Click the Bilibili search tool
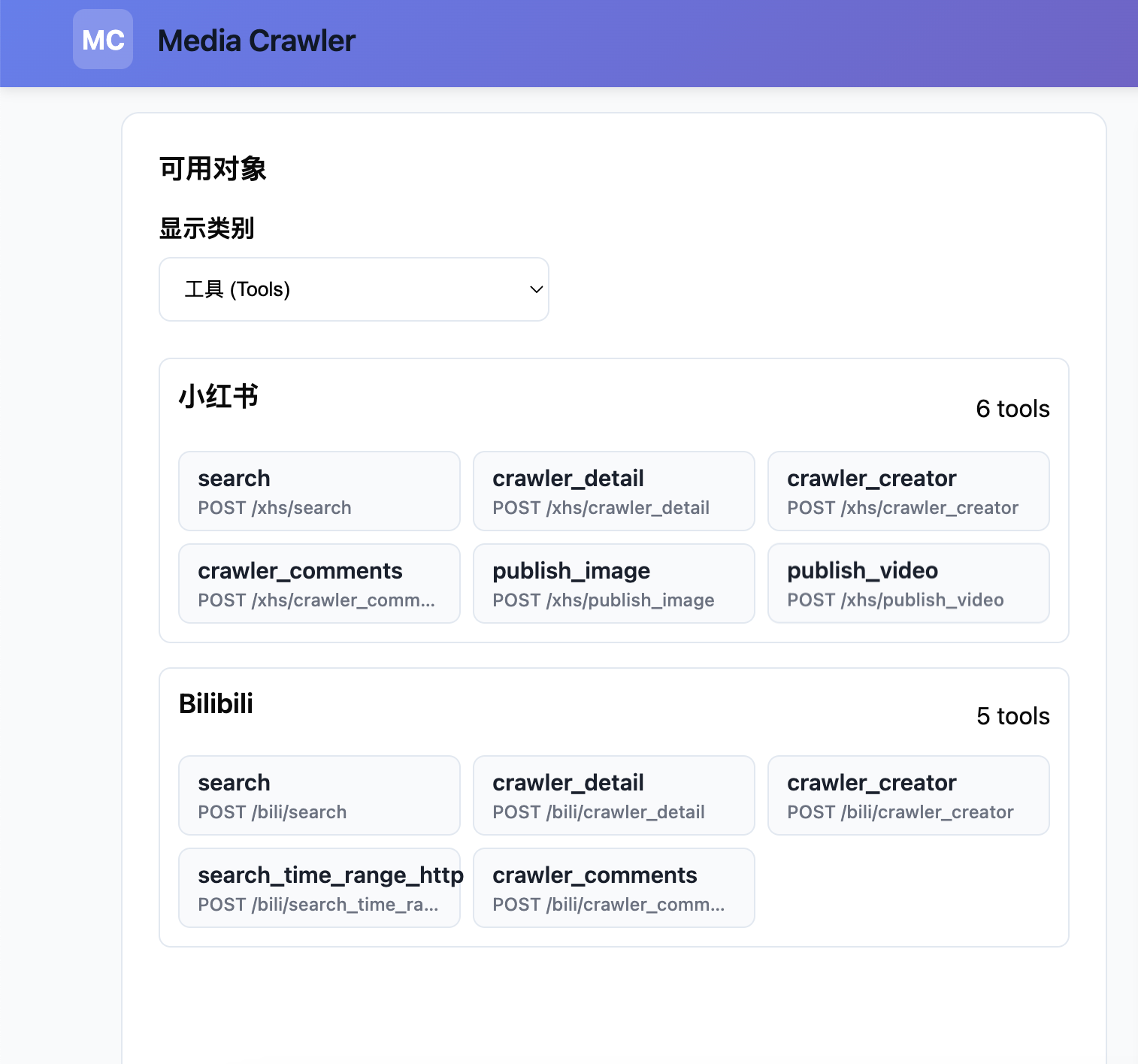Viewport: 1138px width, 1064px height. [319, 796]
